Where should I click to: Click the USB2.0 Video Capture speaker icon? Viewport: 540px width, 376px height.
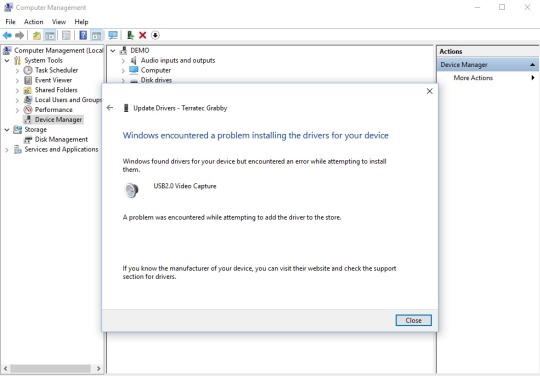pyautogui.click(x=131, y=190)
